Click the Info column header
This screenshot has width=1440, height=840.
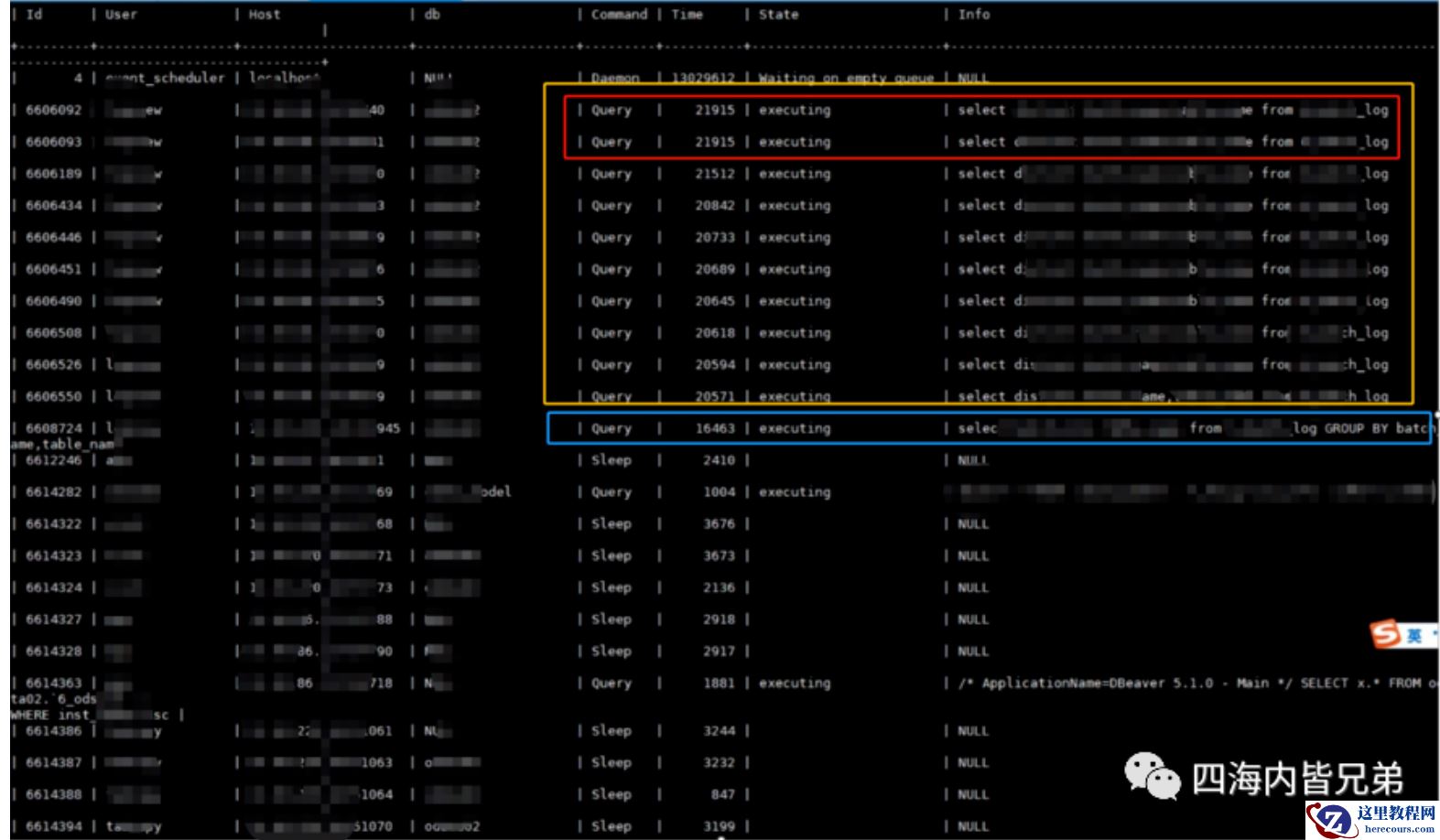[974, 15]
